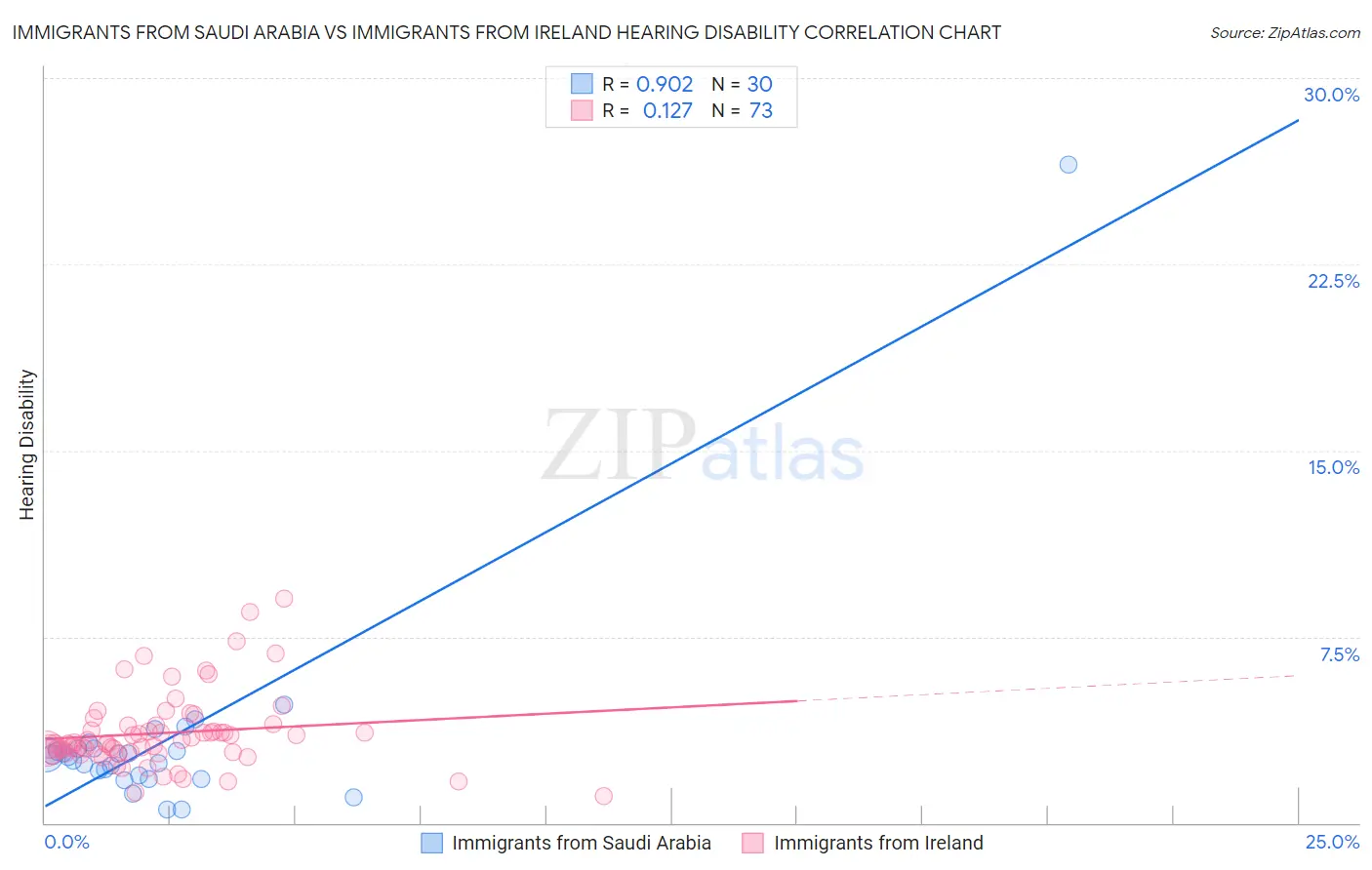Click the 0.0% x-axis tick label
The image size is (1372, 870).
click(66, 842)
